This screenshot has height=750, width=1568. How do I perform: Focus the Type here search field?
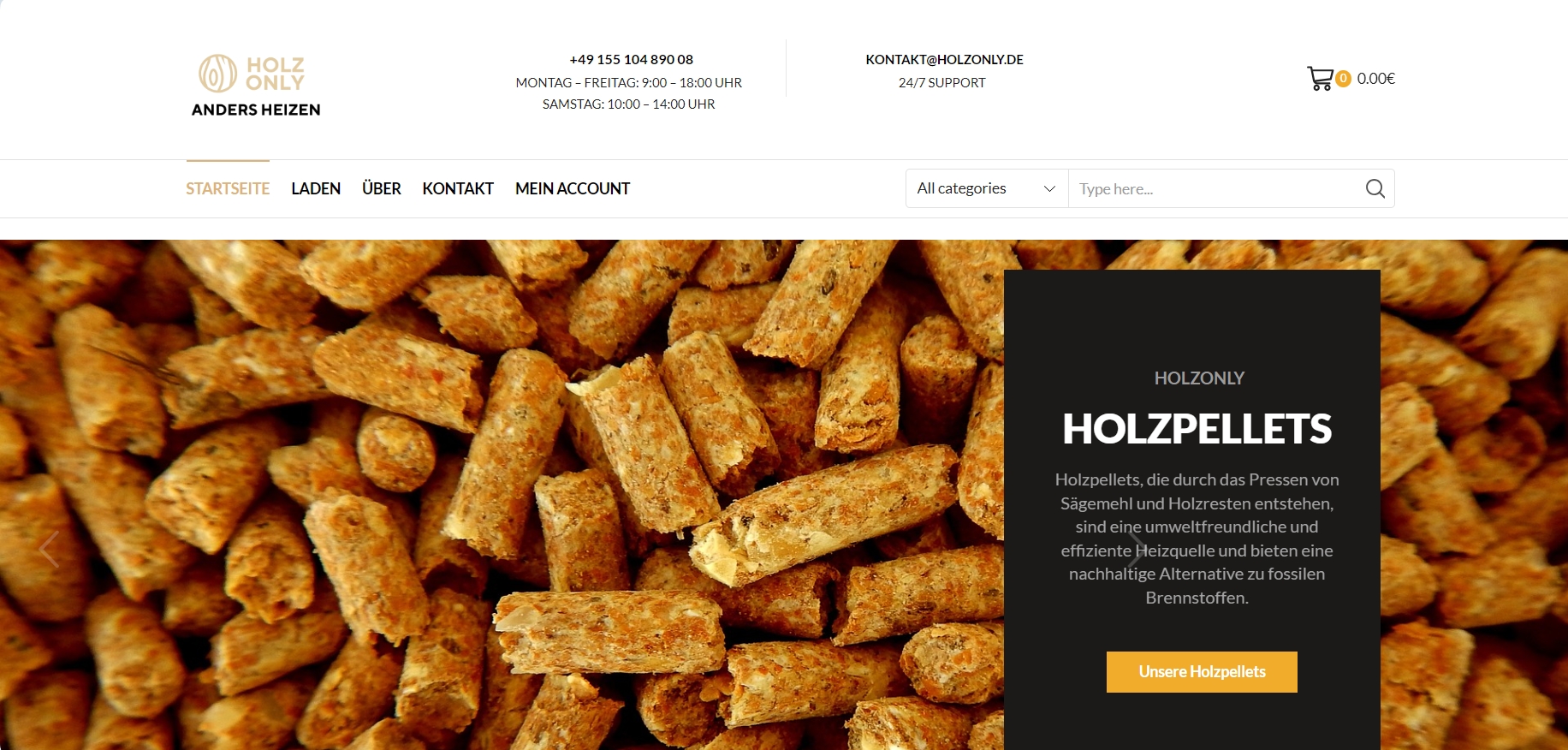1215,188
